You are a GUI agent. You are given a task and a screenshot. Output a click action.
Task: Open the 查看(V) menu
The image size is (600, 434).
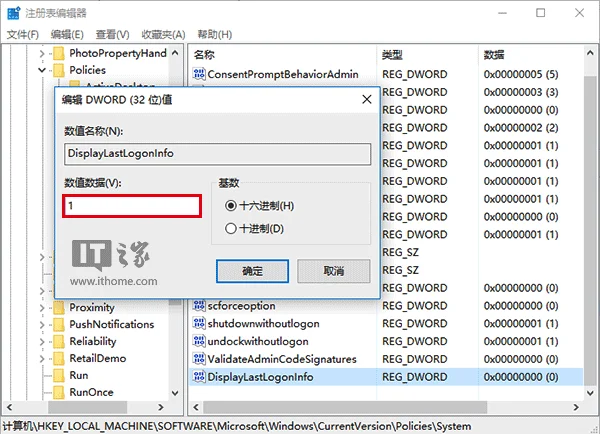coord(112,34)
